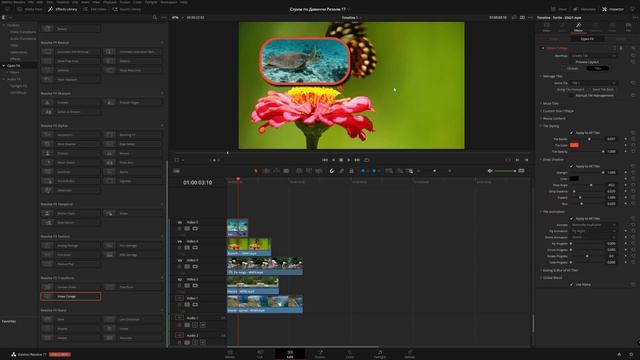Select the turtle clip on Video 5
Image resolution: width=640 pixels, height=360 pixels.
[238, 227]
